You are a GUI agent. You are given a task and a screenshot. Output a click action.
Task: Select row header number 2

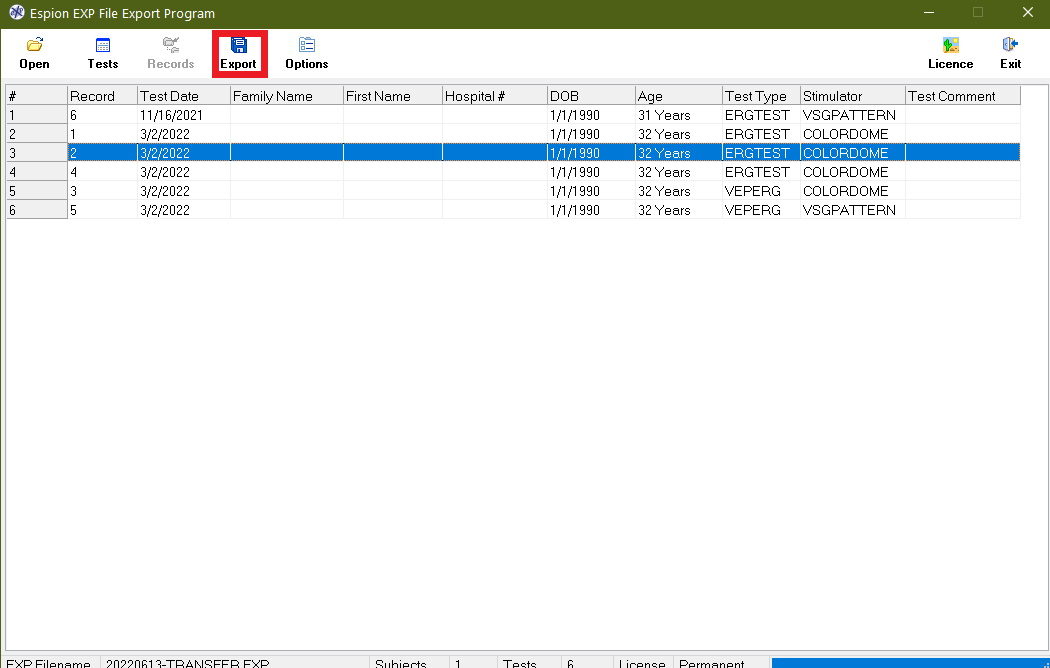[37, 134]
